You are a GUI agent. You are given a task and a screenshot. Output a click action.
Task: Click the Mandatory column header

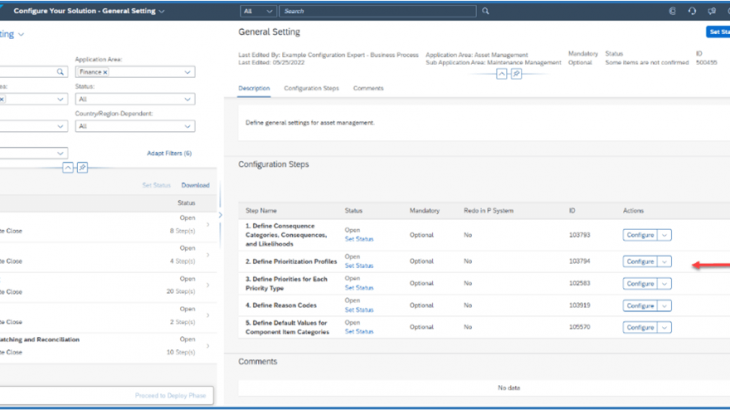[x=425, y=211]
